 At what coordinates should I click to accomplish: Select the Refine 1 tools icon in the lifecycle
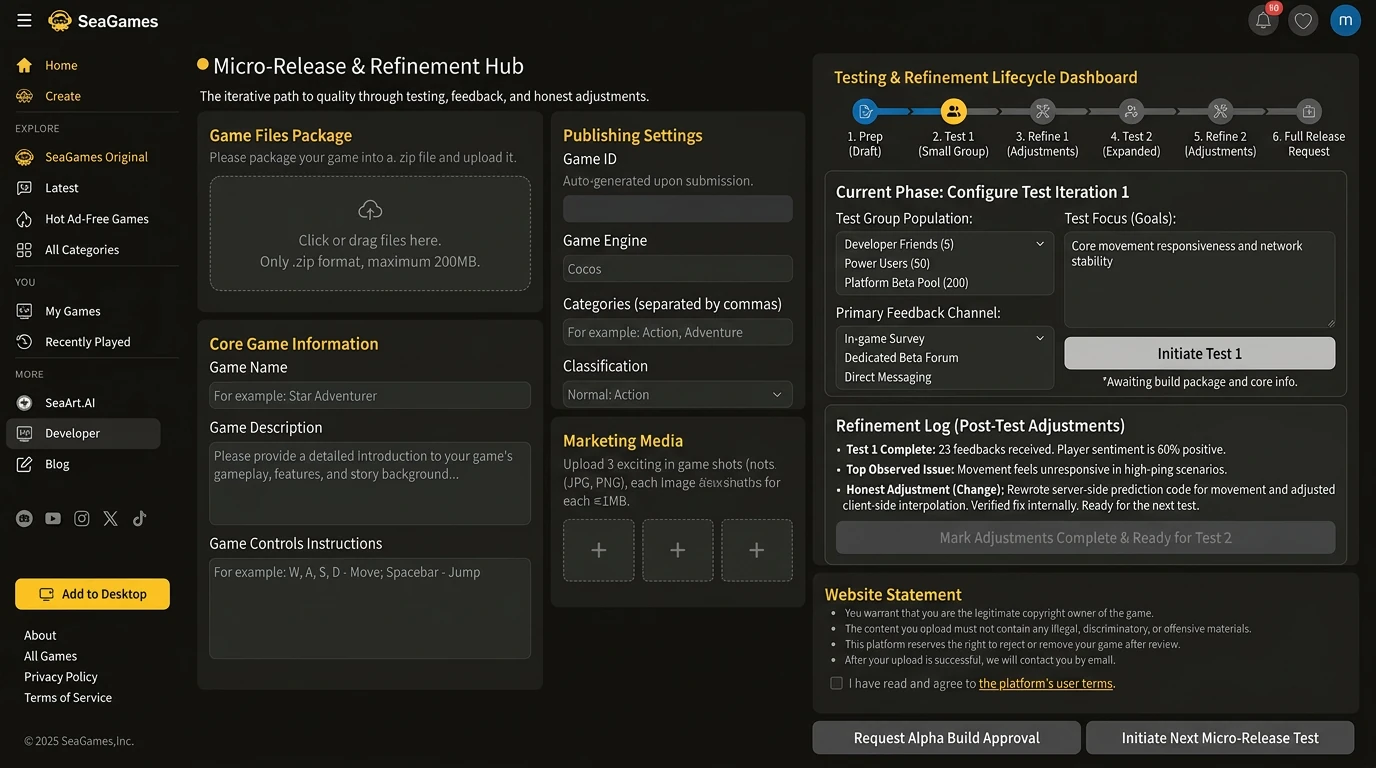1042,111
